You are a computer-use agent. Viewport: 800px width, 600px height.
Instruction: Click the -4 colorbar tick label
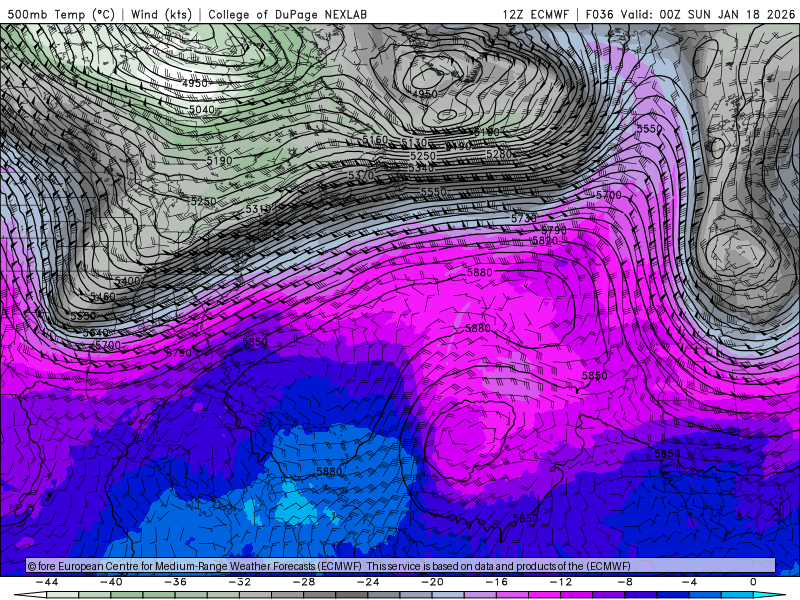tap(690, 582)
